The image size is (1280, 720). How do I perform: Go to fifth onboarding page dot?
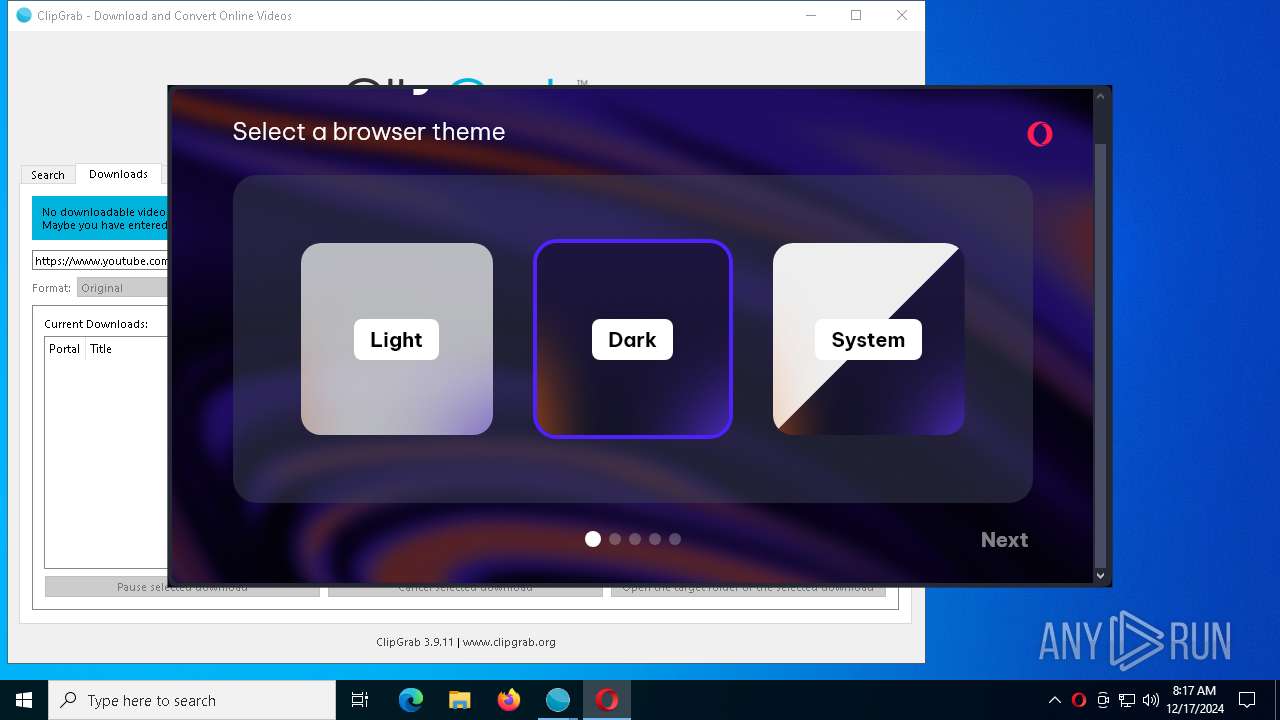(675, 539)
